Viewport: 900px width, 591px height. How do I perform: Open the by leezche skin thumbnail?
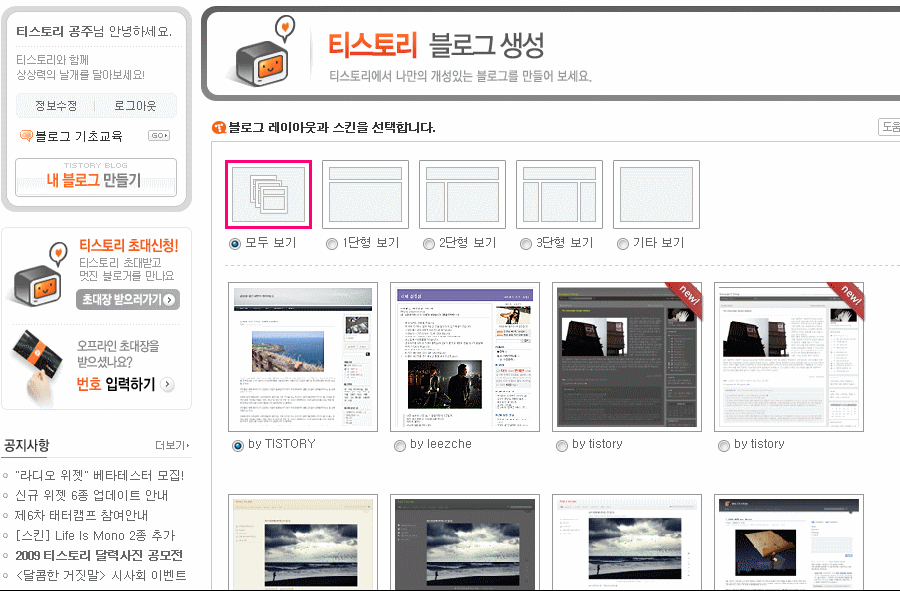coord(465,357)
